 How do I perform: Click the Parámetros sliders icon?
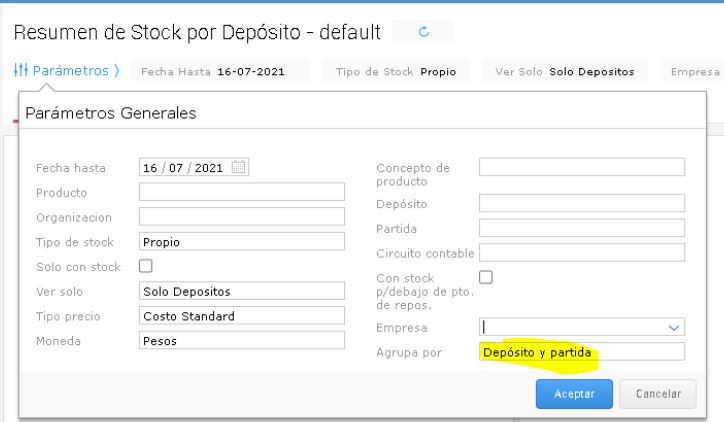22,71
